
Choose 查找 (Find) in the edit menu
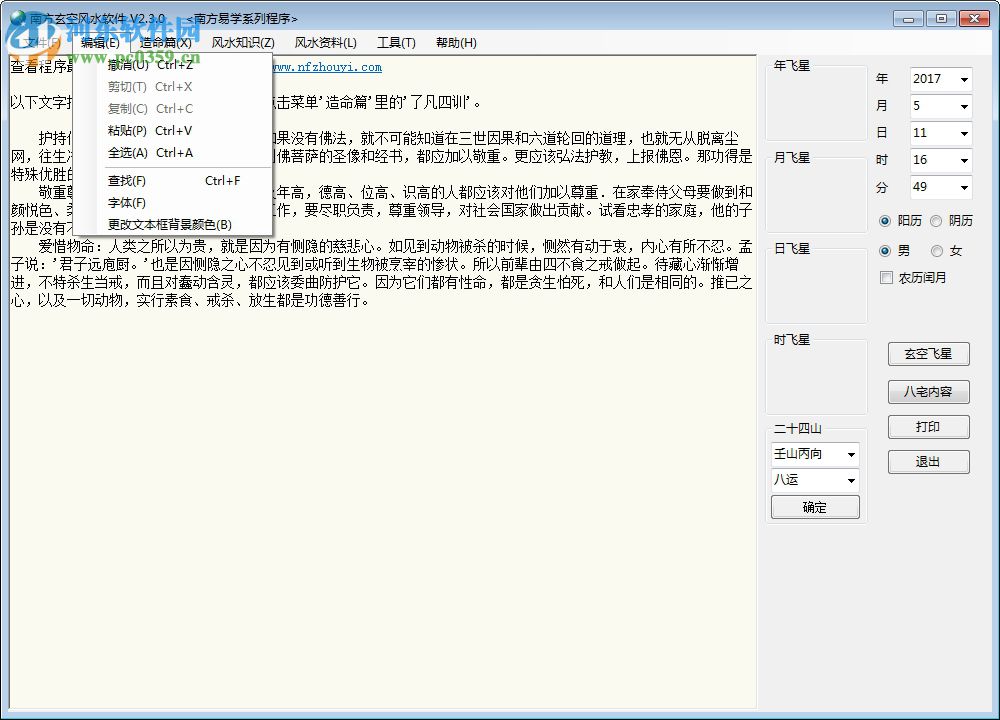click(126, 181)
